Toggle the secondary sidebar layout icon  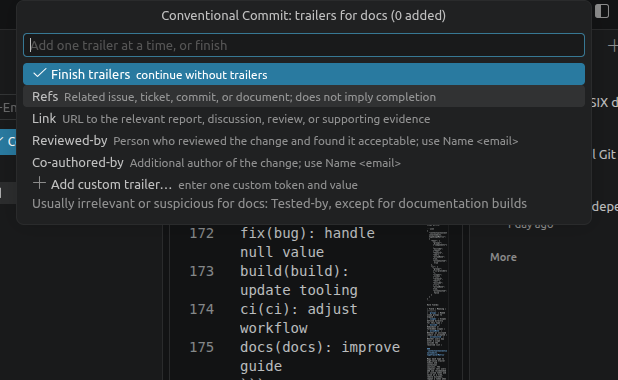point(602,11)
